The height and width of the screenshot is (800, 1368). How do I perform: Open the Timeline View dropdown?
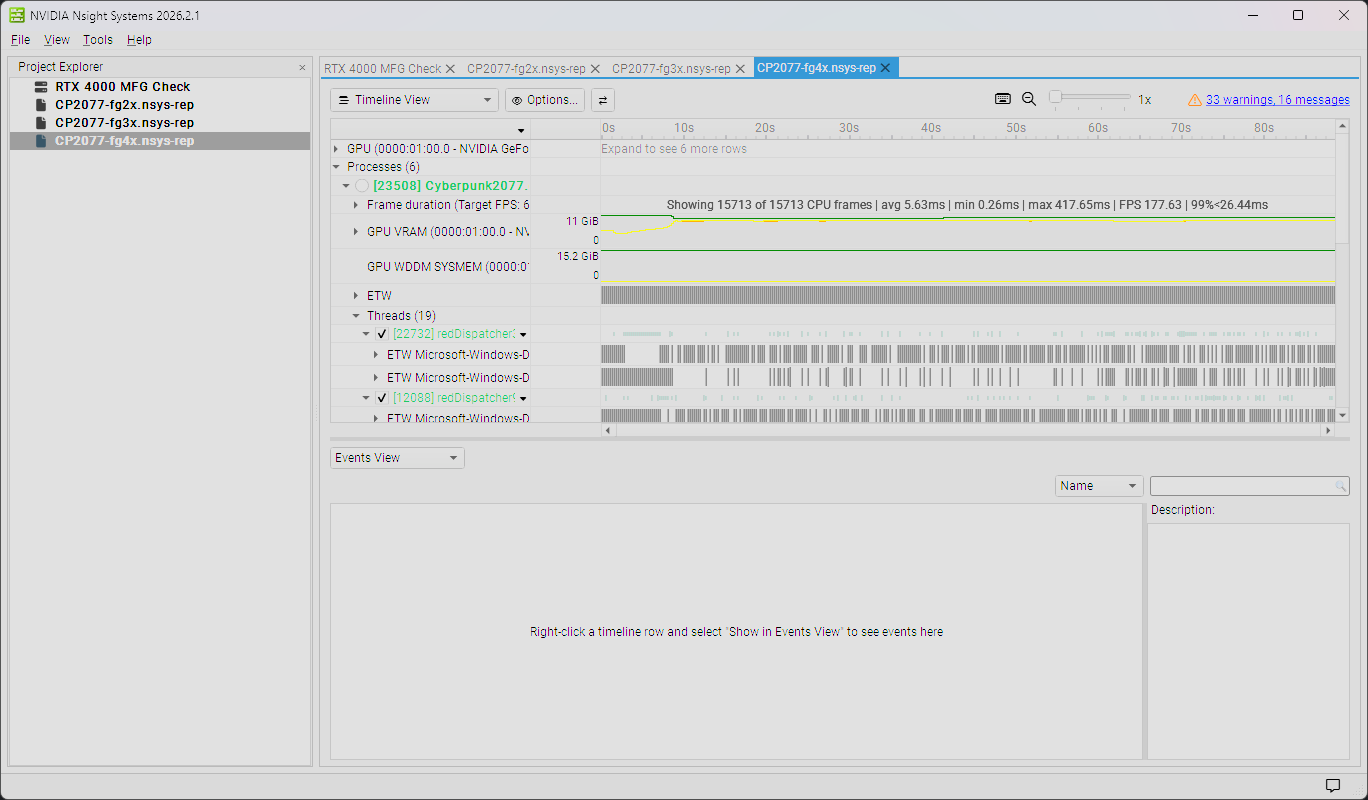click(x=414, y=100)
